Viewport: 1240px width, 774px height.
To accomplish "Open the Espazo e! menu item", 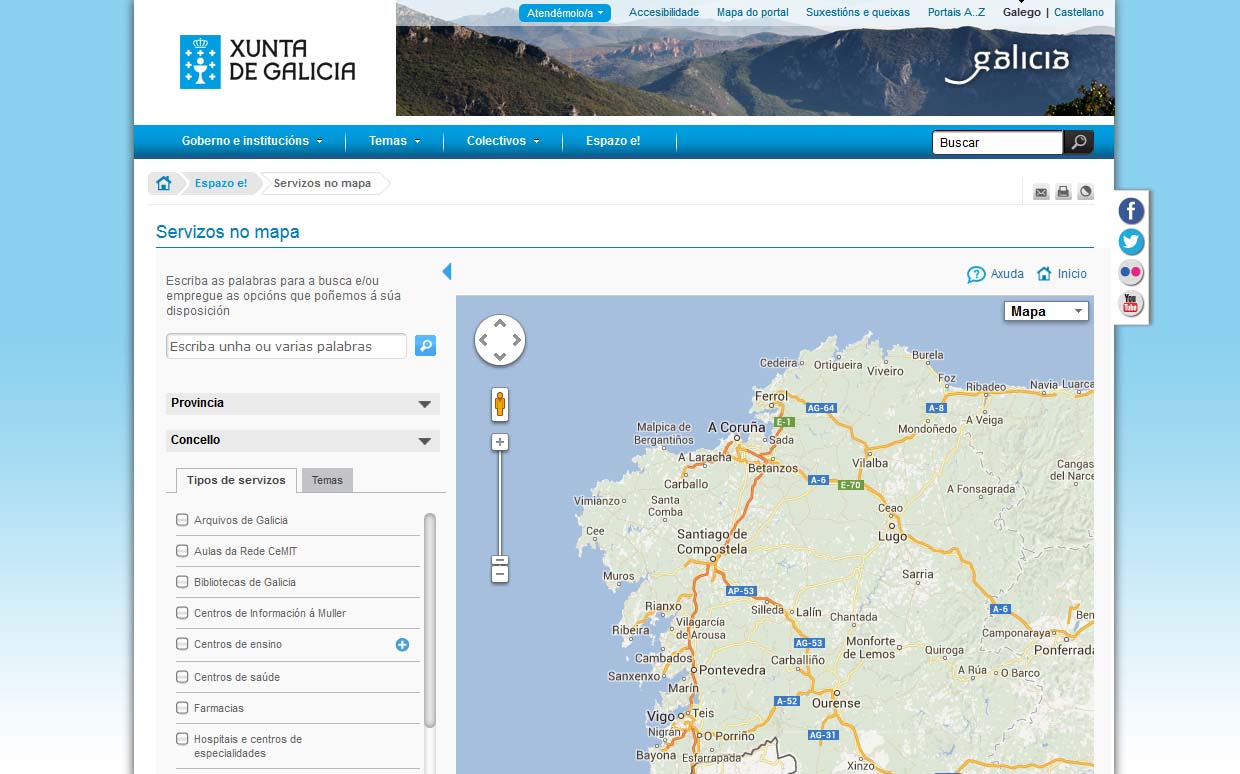I will [x=613, y=141].
